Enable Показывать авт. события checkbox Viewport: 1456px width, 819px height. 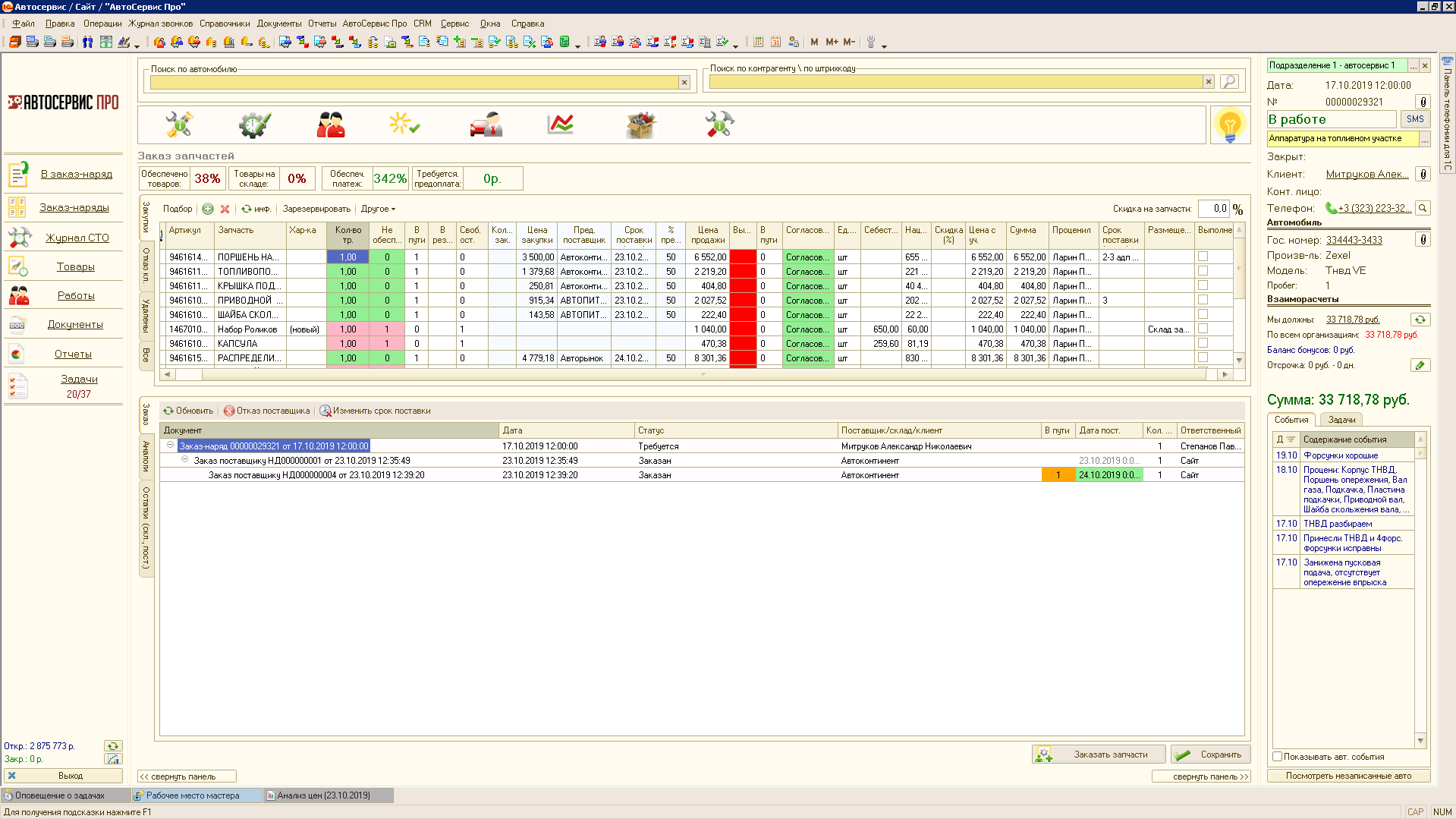pyautogui.click(x=1277, y=757)
